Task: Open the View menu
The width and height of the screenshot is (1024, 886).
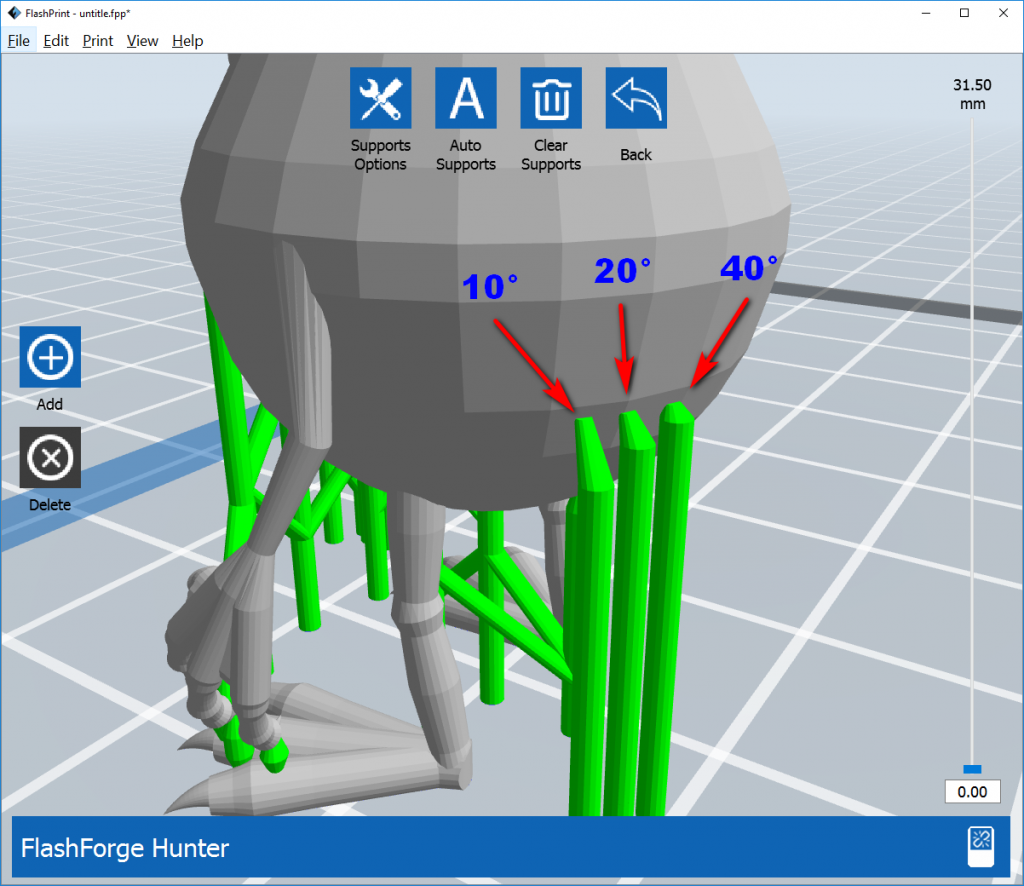Action: (x=142, y=40)
